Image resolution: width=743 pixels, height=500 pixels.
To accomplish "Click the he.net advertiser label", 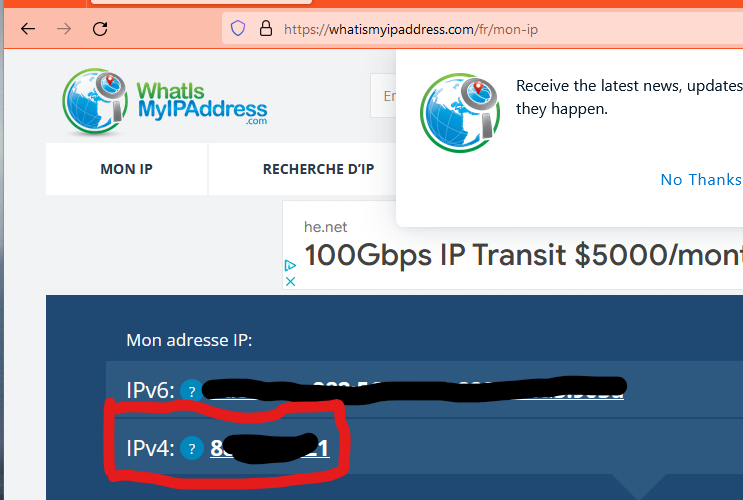I will [x=326, y=227].
